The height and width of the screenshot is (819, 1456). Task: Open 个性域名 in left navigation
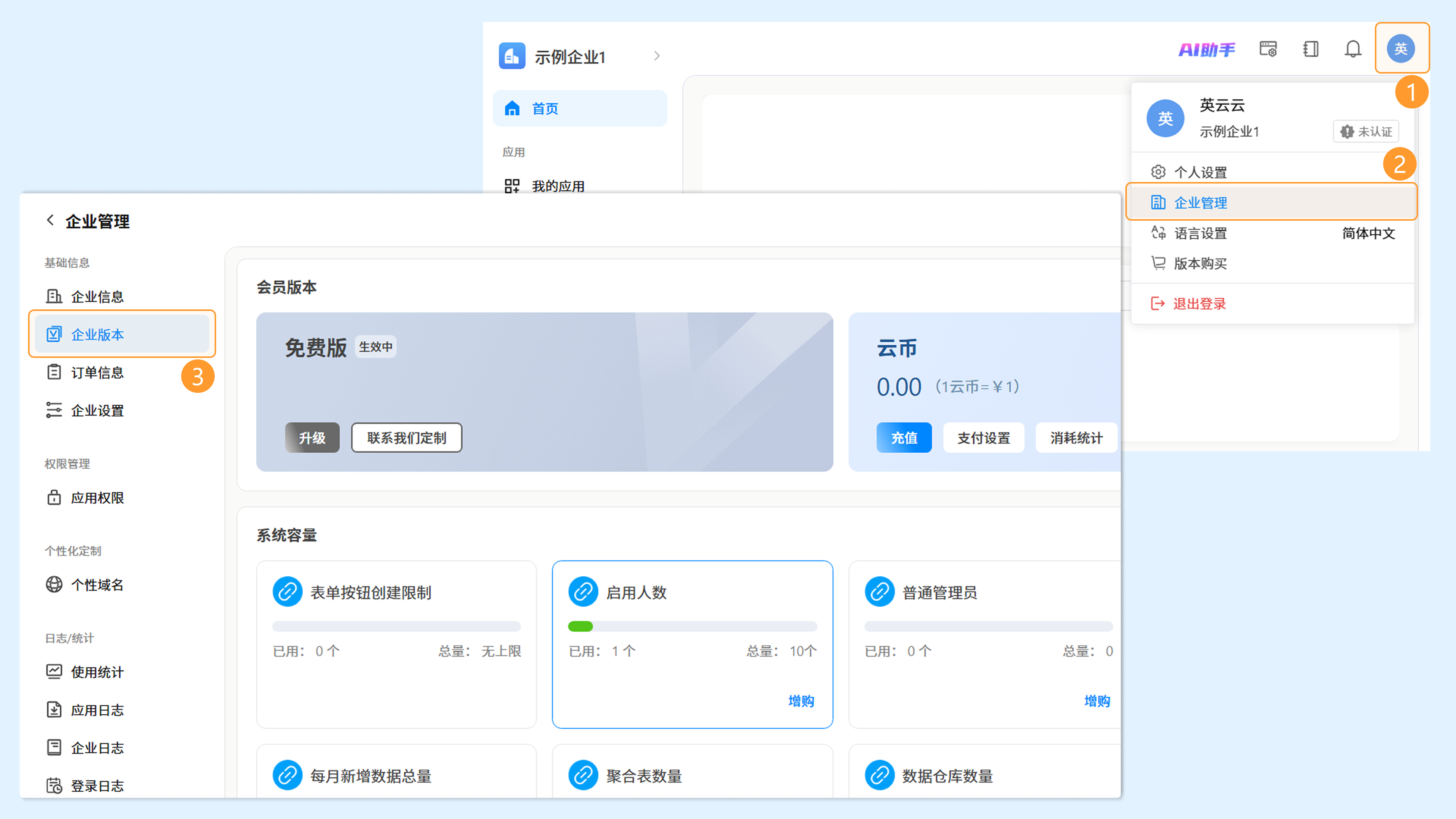point(121,584)
